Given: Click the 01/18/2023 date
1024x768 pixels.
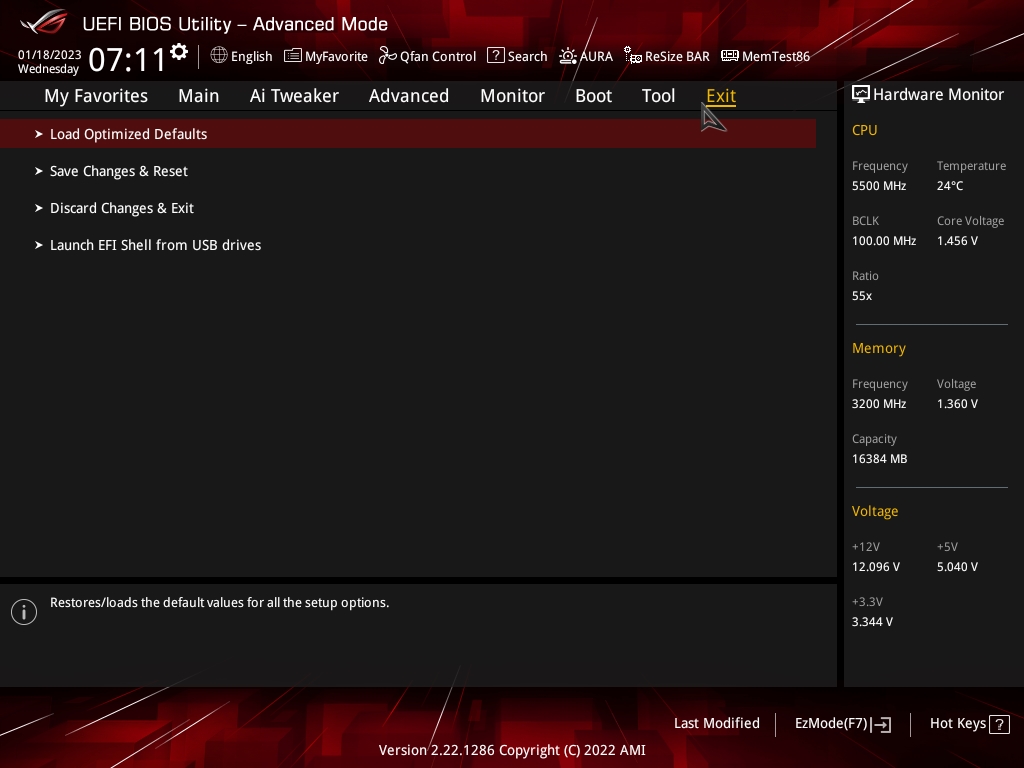Looking at the screenshot, I should pyautogui.click(x=50, y=55).
